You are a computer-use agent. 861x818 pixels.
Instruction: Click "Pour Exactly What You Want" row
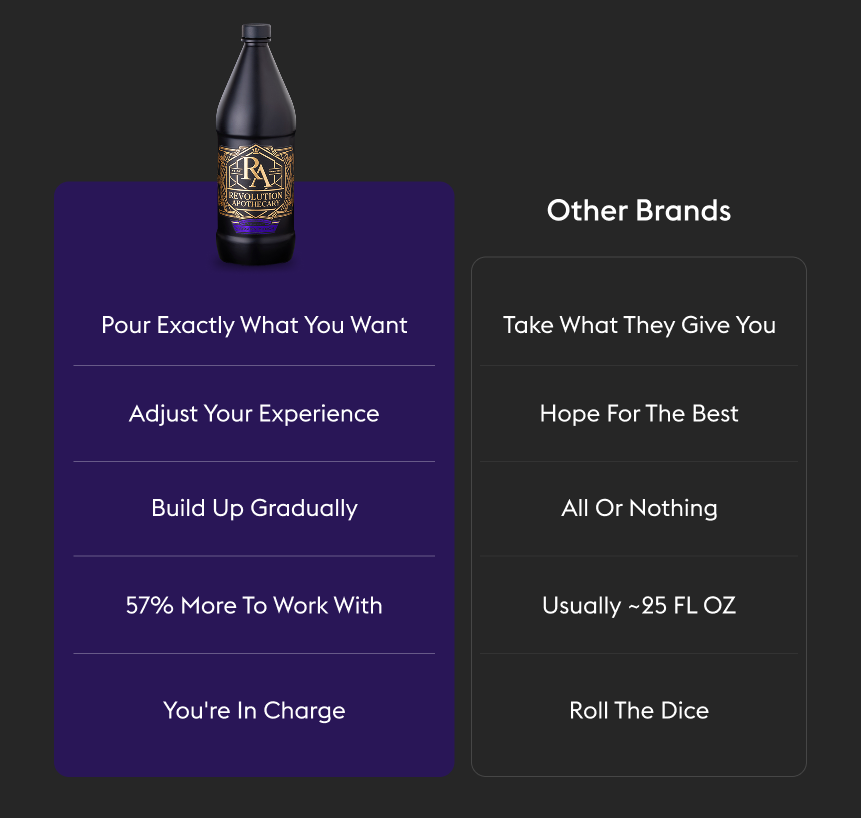[x=254, y=325]
